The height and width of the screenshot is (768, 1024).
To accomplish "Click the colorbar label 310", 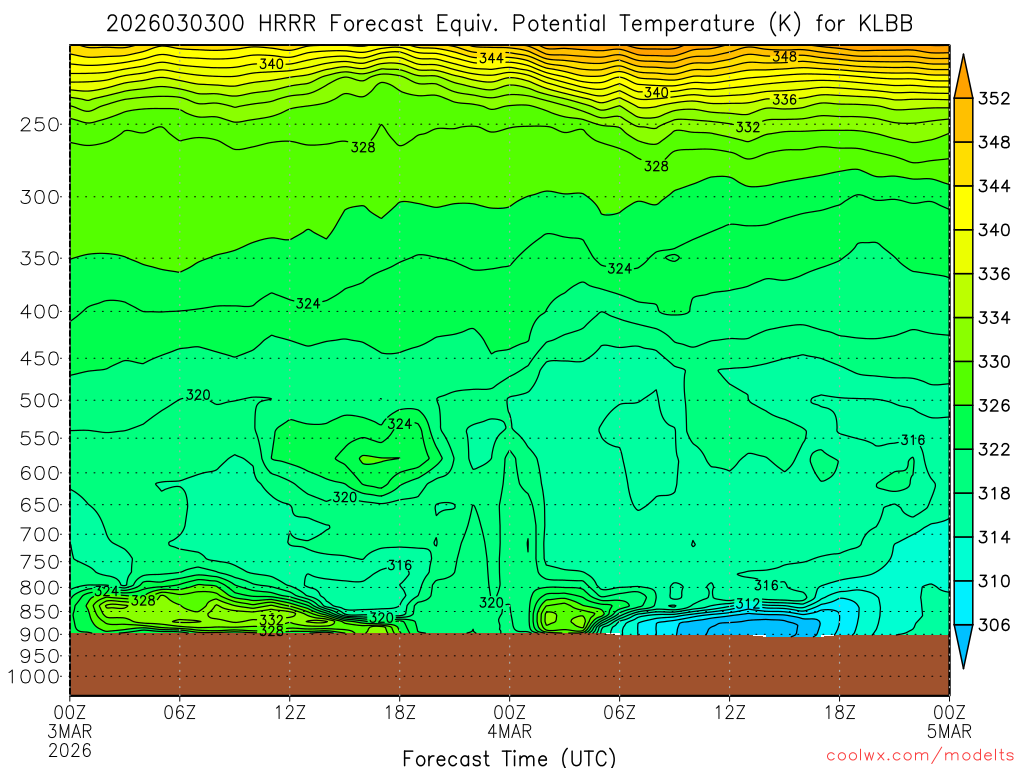I will click(994, 581).
